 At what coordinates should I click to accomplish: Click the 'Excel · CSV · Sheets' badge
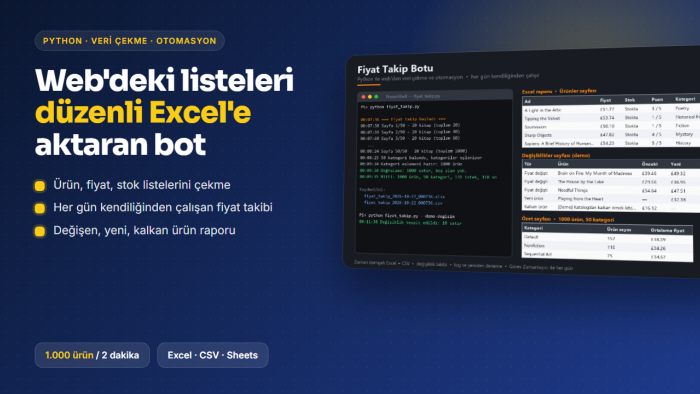click(x=212, y=355)
